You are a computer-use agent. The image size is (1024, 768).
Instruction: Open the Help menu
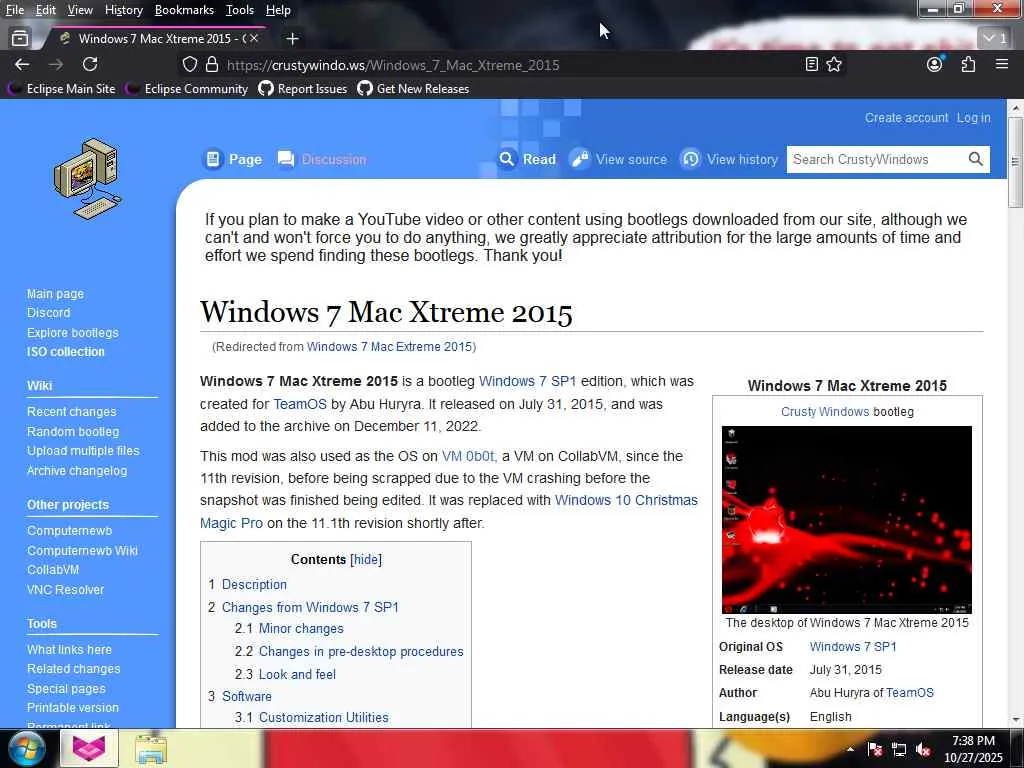coord(278,10)
